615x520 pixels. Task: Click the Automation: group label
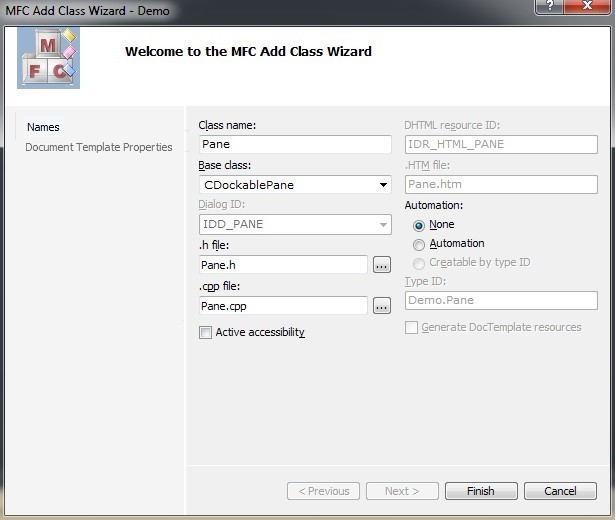pyautogui.click(x=434, y=205)
